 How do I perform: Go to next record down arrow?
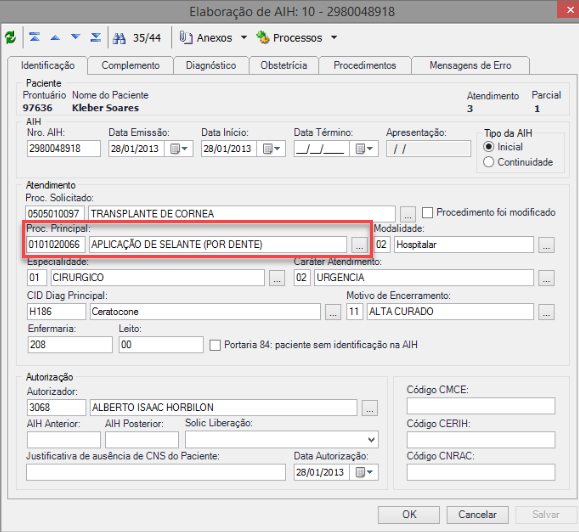pos(76,37)
